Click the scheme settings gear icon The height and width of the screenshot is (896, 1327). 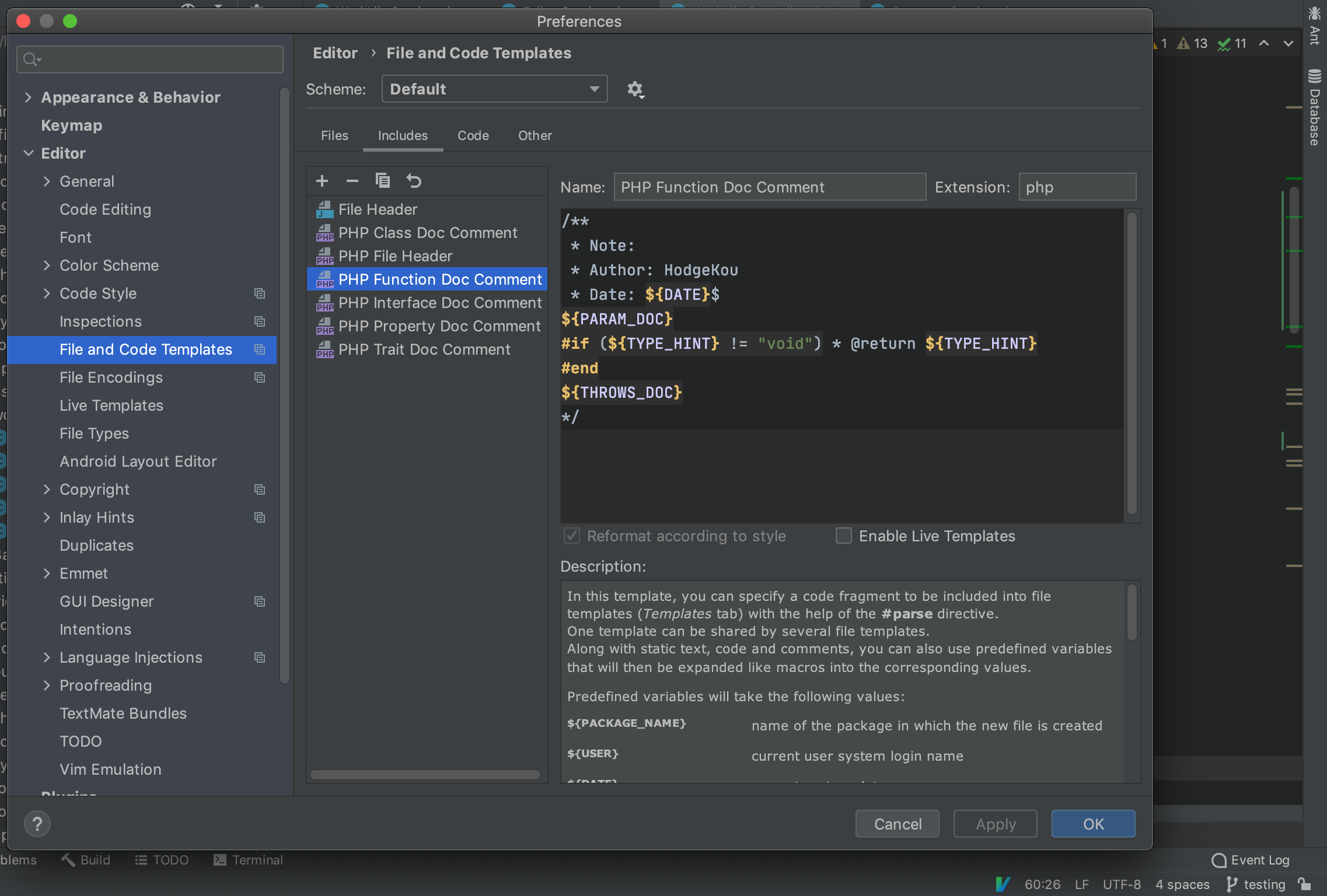635,89
